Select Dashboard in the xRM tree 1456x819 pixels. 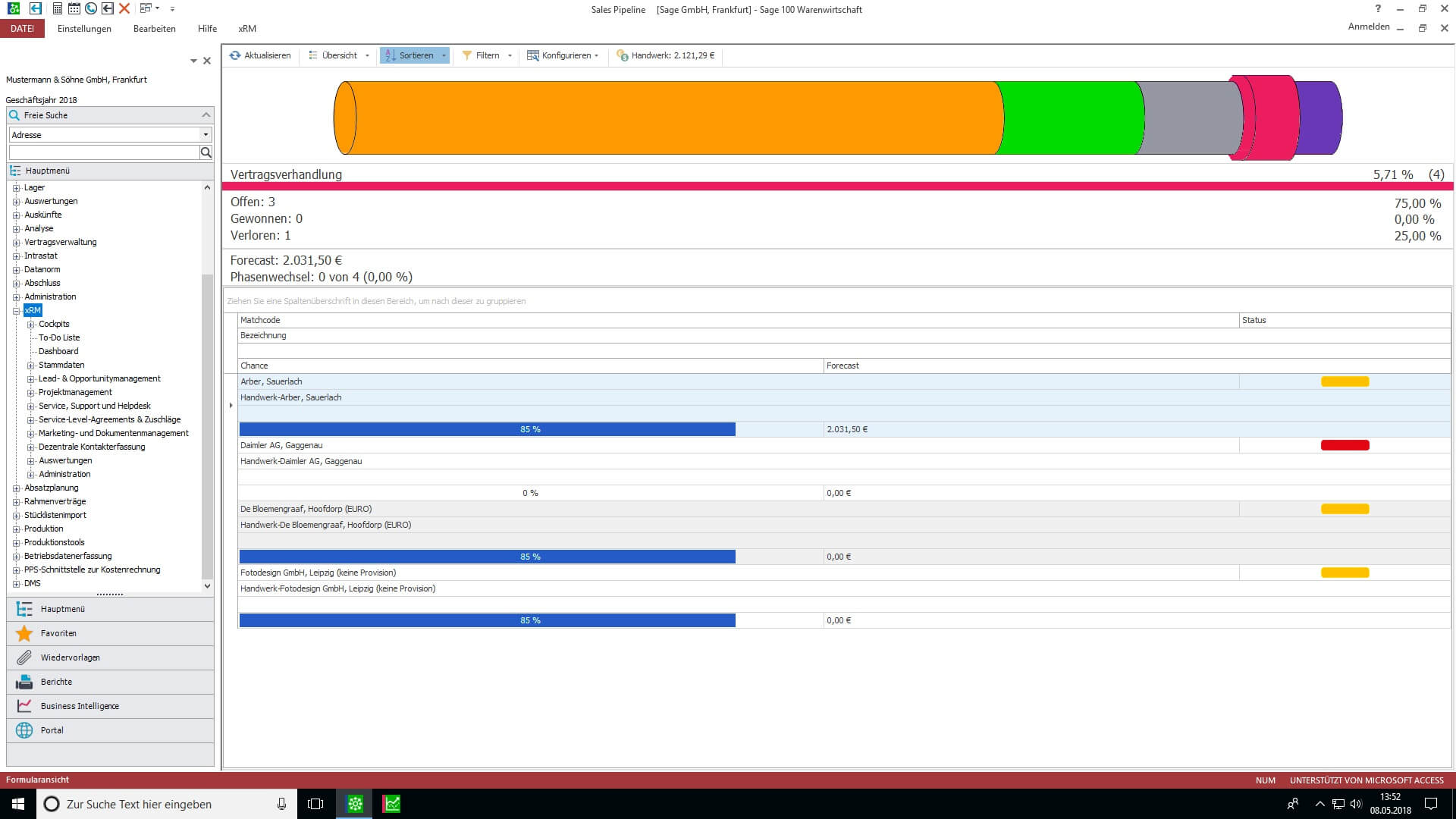click(x=58, y=351)
